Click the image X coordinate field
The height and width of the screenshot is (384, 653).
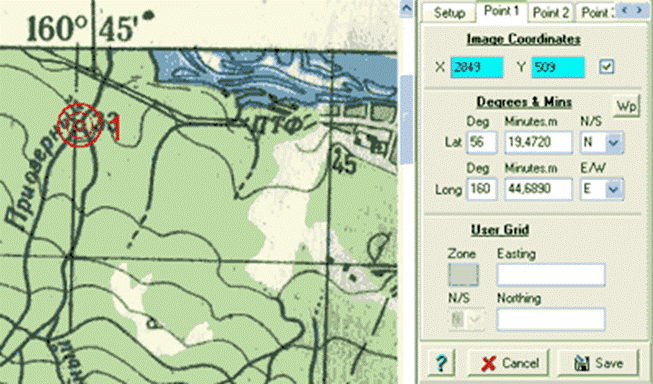(477, 67)
